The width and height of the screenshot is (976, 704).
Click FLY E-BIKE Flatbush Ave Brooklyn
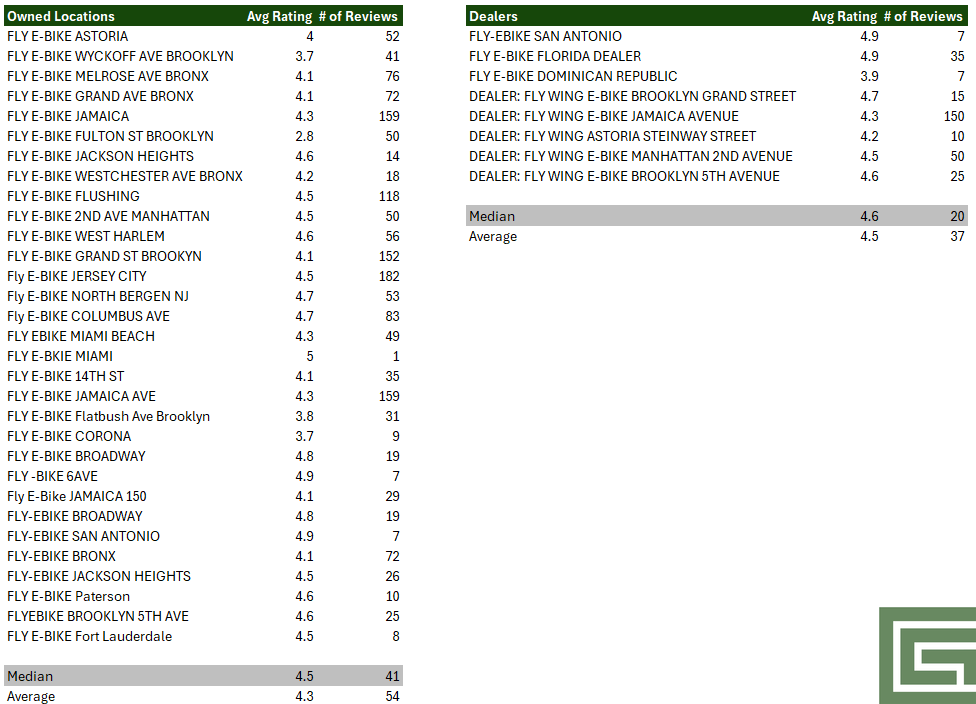pos(108,416)
